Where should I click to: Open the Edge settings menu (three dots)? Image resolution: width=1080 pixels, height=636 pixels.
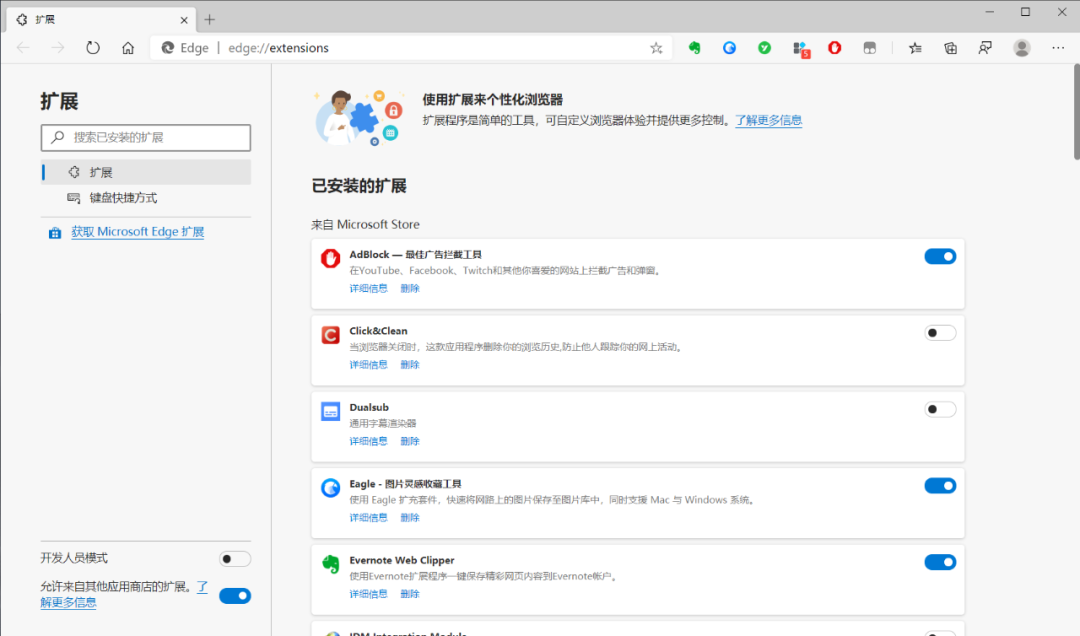[x=1057, y=47]
